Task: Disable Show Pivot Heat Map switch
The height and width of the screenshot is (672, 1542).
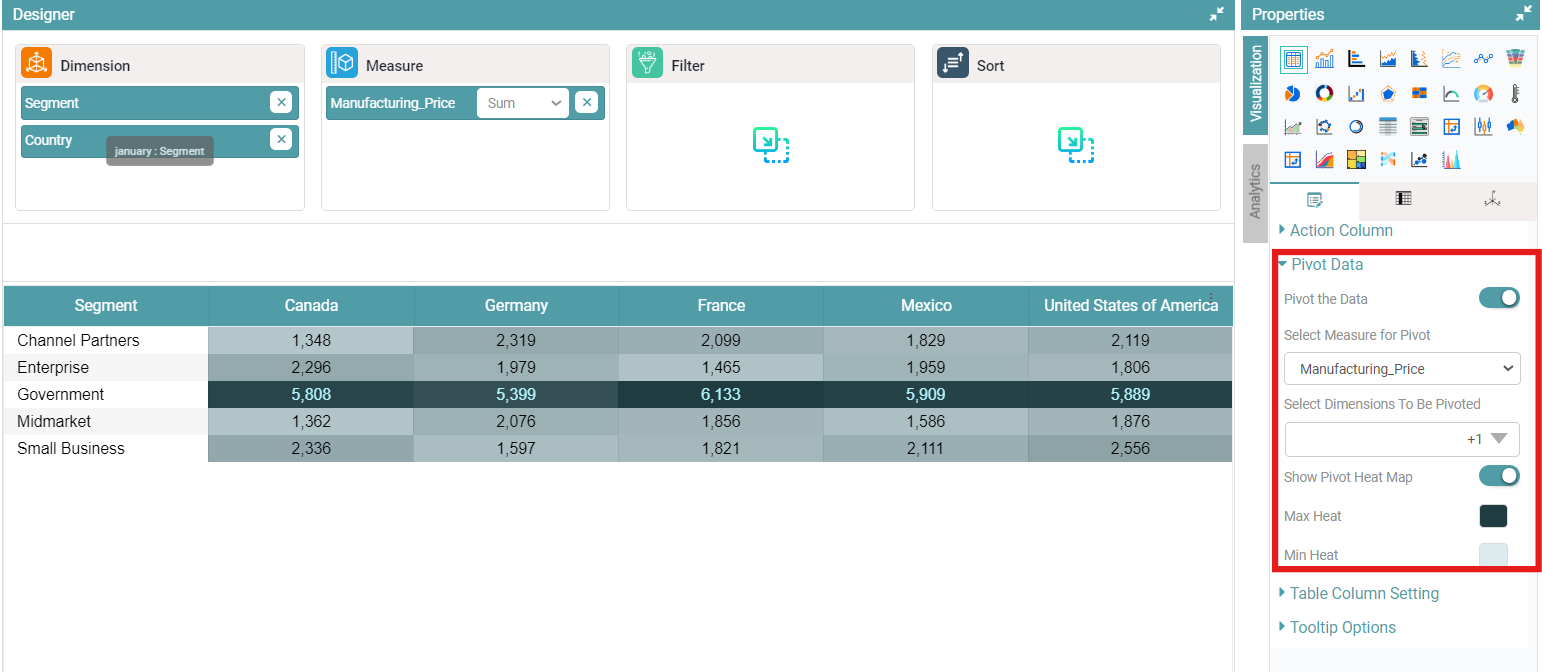Action: 1498,476
